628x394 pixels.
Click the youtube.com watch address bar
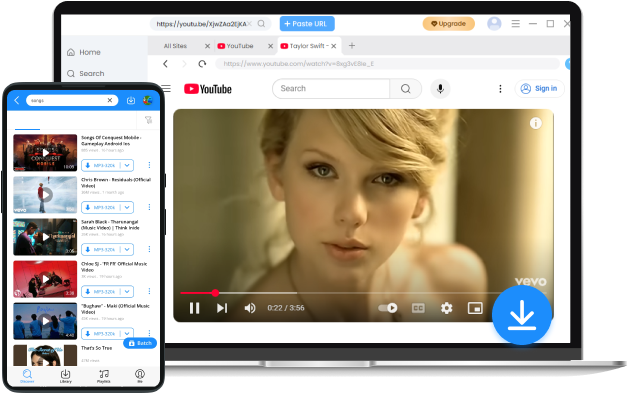tap(387, 64)
